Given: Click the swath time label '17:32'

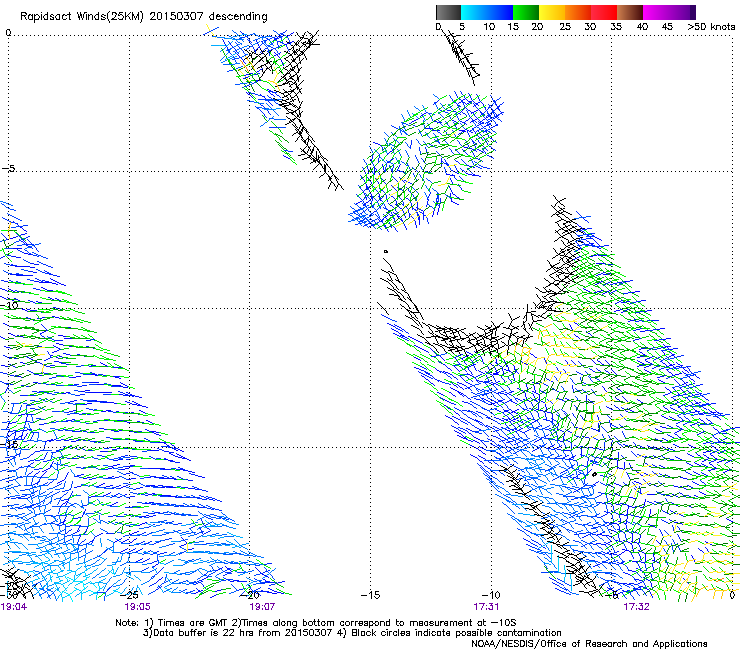Looking at the screenshot, I should tap(636, 607).
